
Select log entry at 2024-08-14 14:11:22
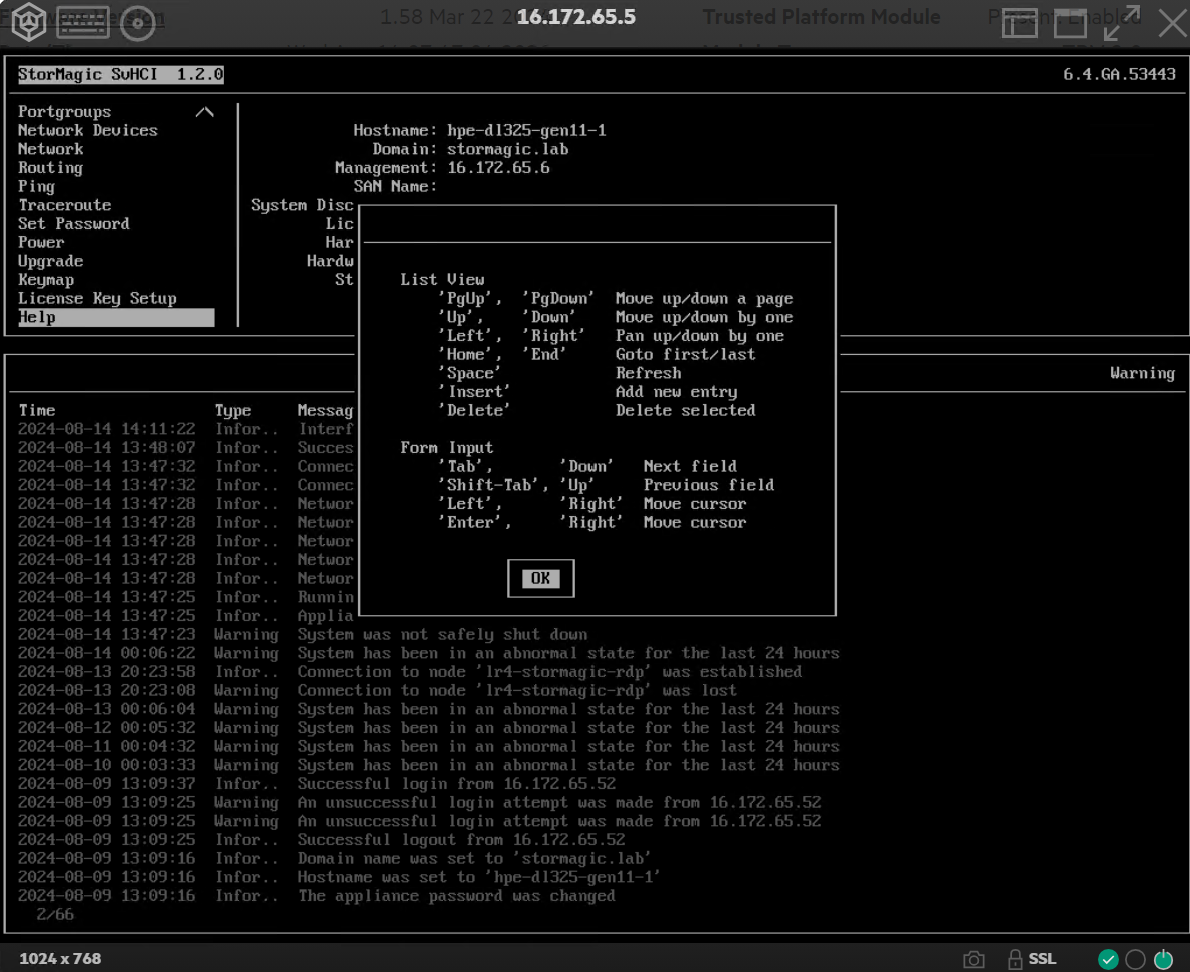186,429
